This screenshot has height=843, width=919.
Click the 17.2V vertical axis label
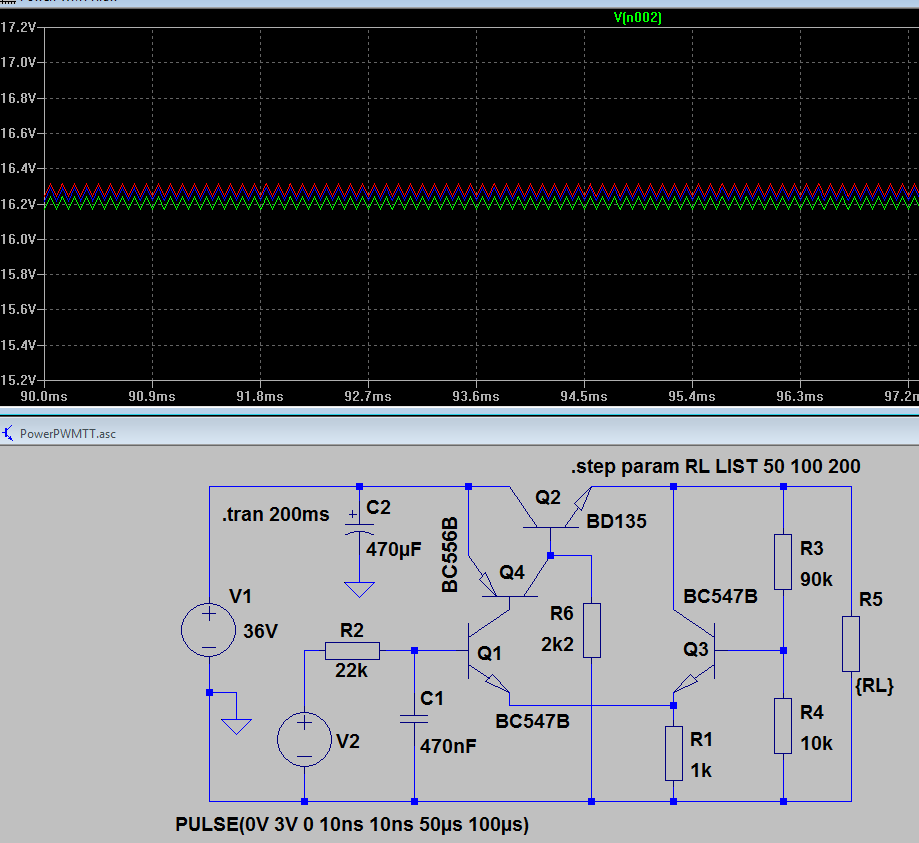(x=18, y=27)
